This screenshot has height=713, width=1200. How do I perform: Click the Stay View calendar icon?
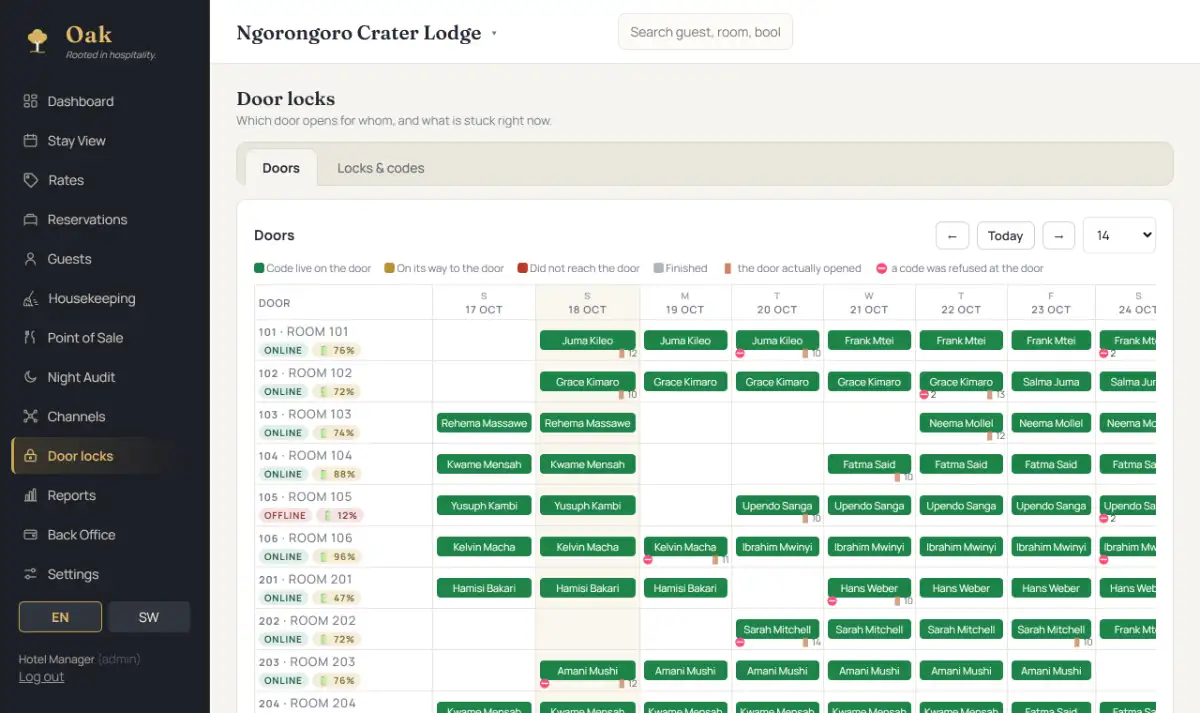point(30,141)
